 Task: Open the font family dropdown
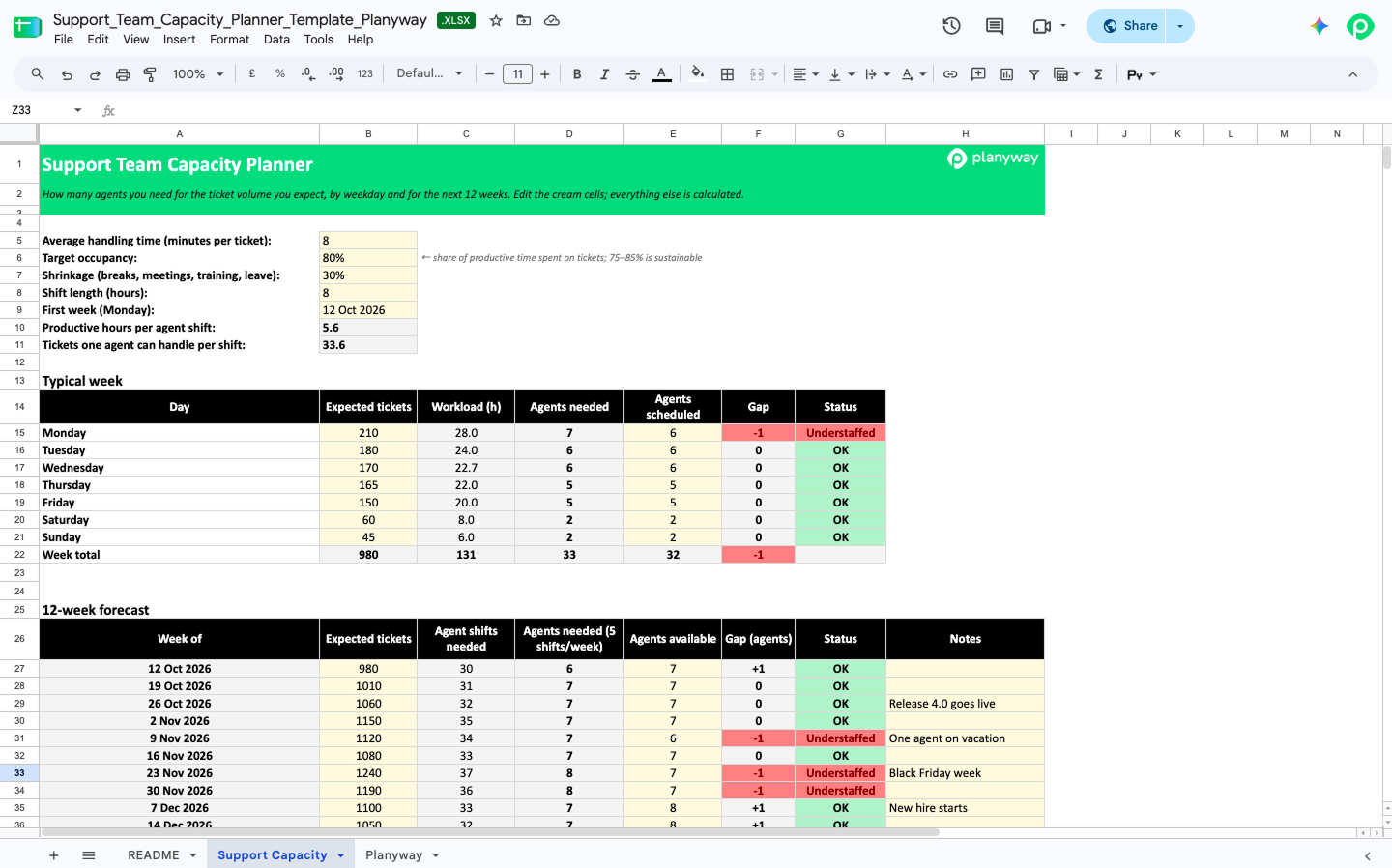pyautogui.click(x=430, y=74)
